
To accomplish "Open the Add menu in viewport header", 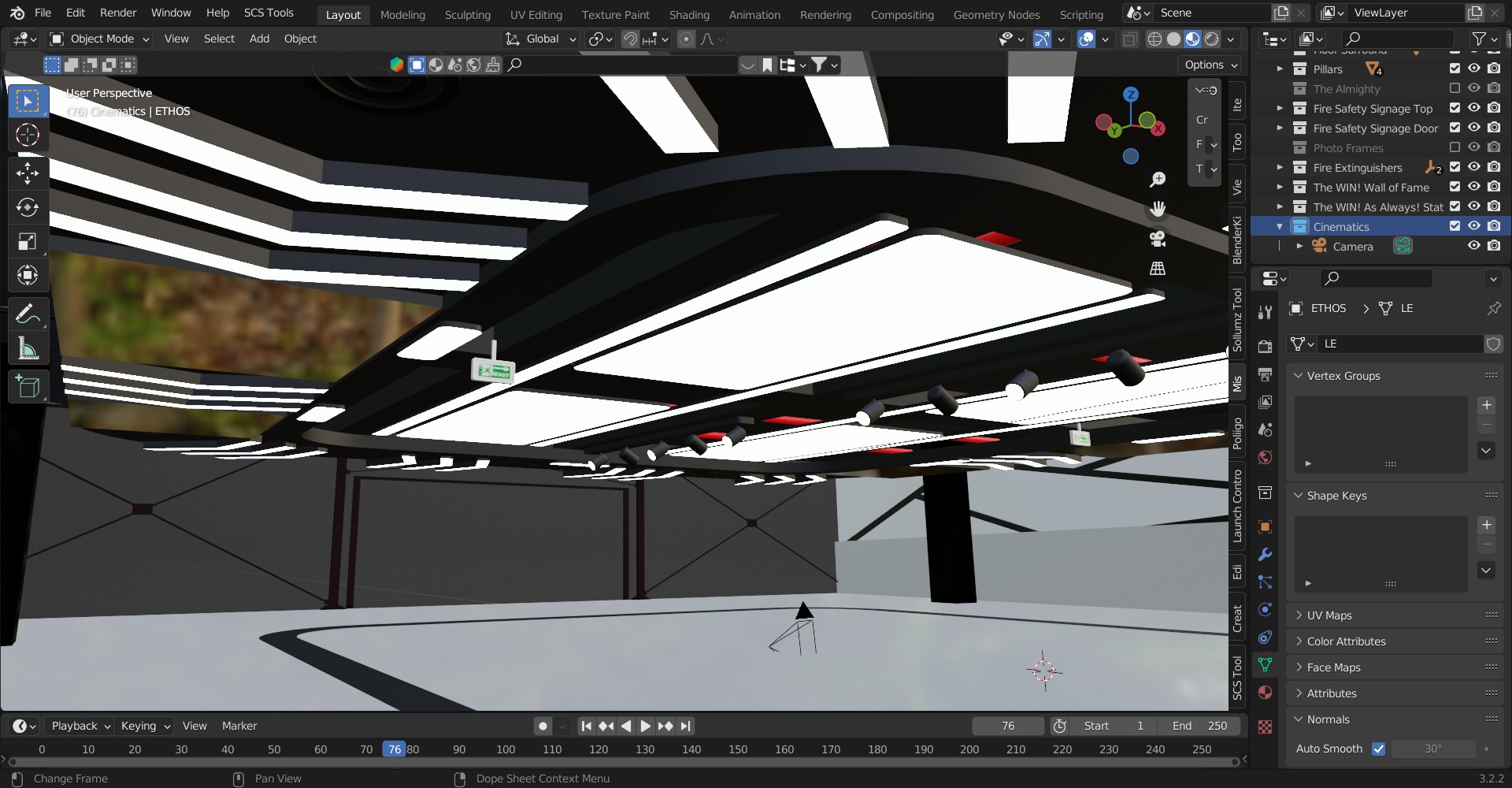I will click(259, 39).
